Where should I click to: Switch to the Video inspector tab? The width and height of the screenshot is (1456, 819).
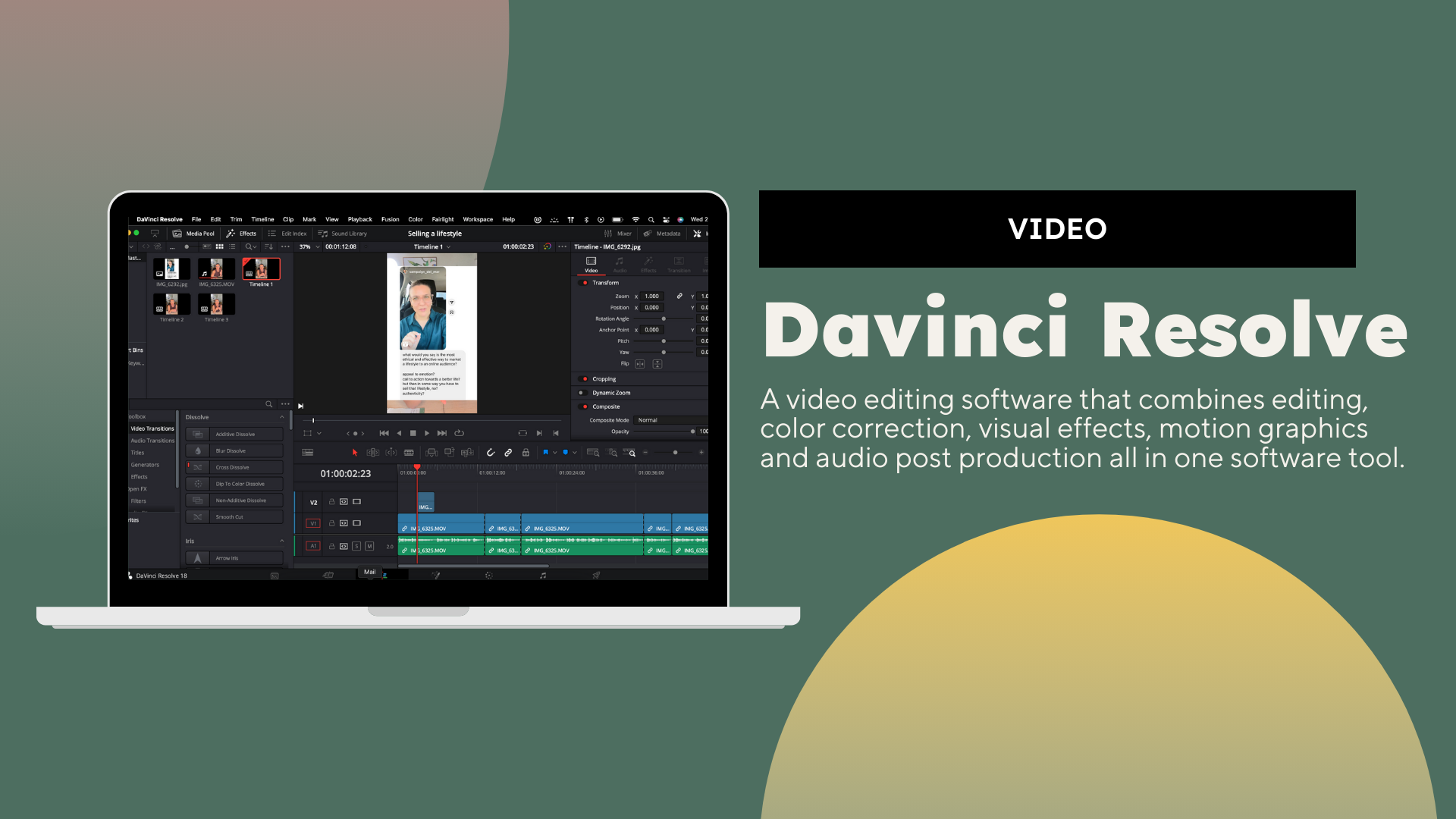point(591,264)
